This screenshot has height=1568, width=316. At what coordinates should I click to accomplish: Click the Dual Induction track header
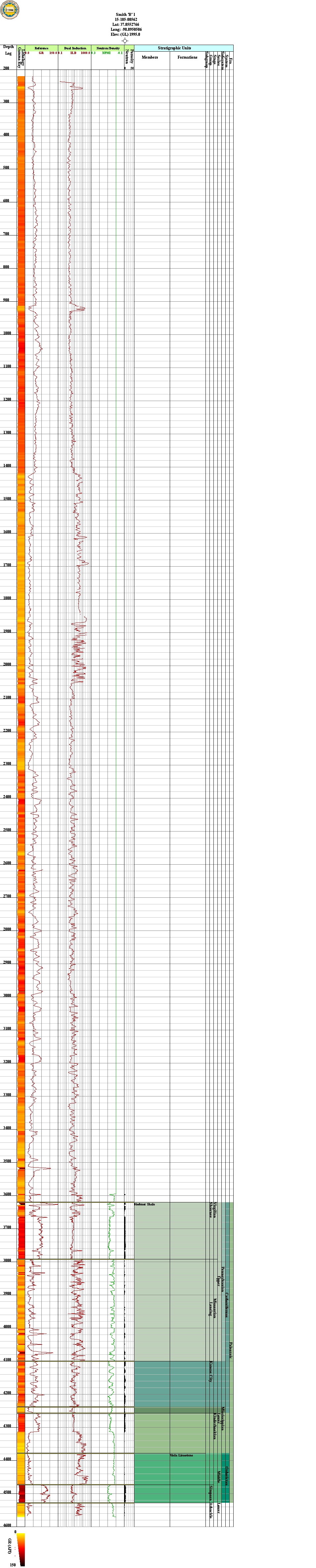[75, 48]
